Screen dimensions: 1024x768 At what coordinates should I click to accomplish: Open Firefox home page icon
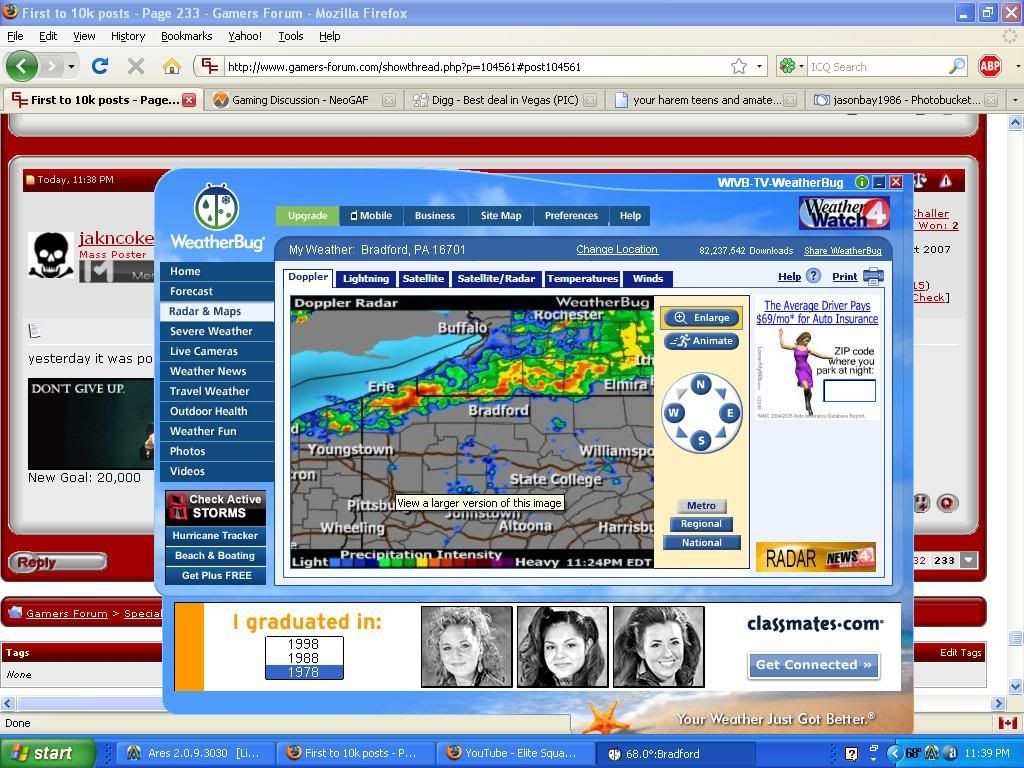coord(171,66)
